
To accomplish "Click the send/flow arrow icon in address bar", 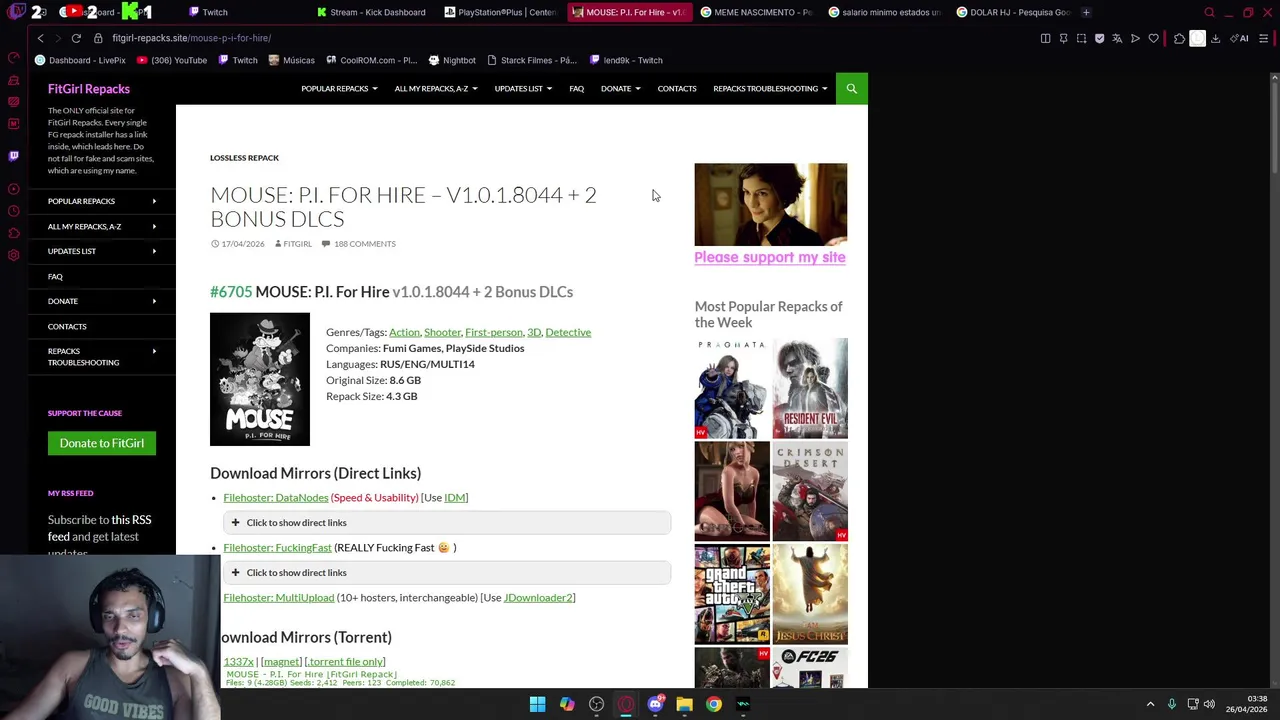I will (x=1136, y=38).
